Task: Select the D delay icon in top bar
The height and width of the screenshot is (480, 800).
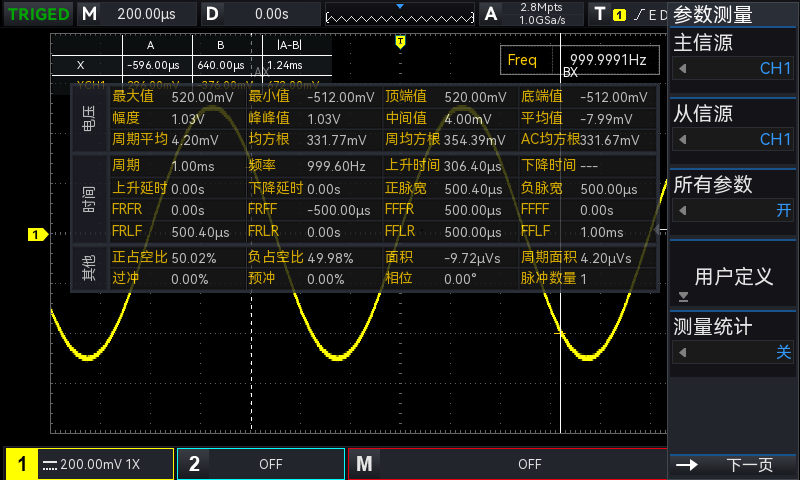Action: 212,14
